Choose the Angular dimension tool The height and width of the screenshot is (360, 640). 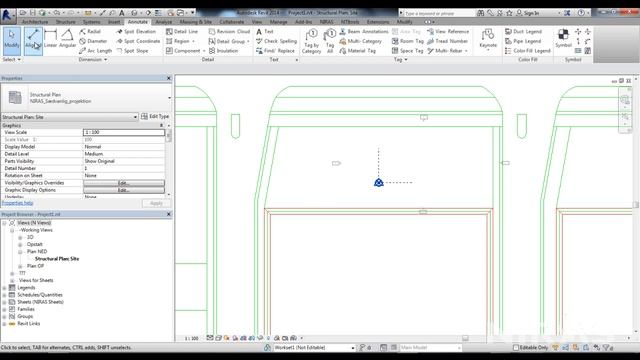tap(67, 39)
